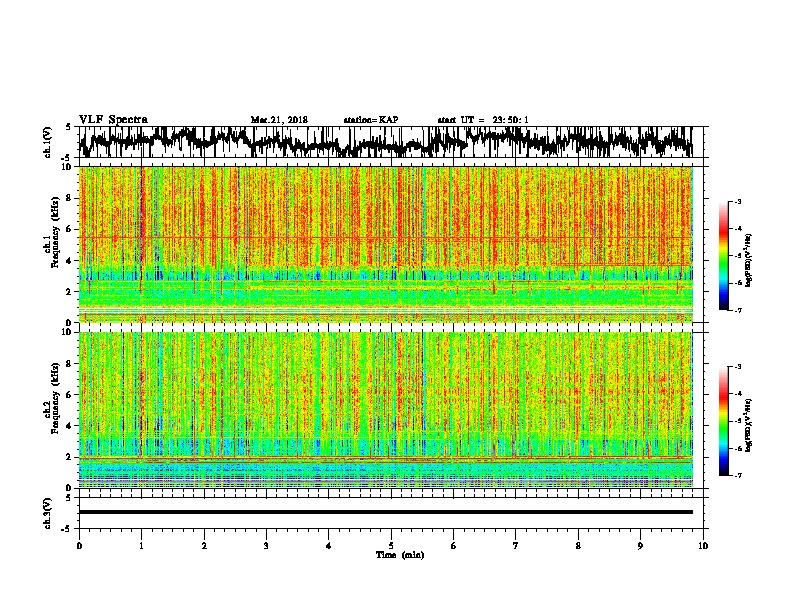Click the "10" frequency tick of ch.1 spectrogram
792x612 pixels.
point(67,167)
